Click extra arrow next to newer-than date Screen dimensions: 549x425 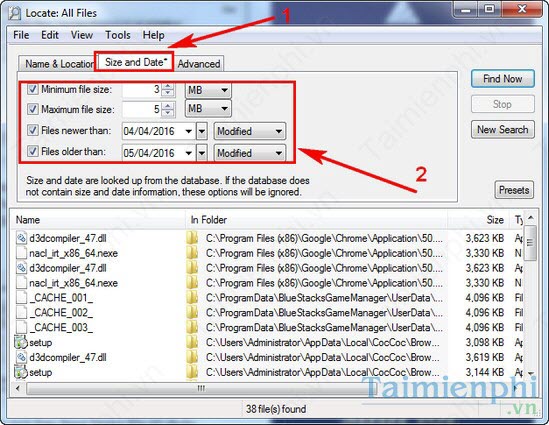[202, 132]
